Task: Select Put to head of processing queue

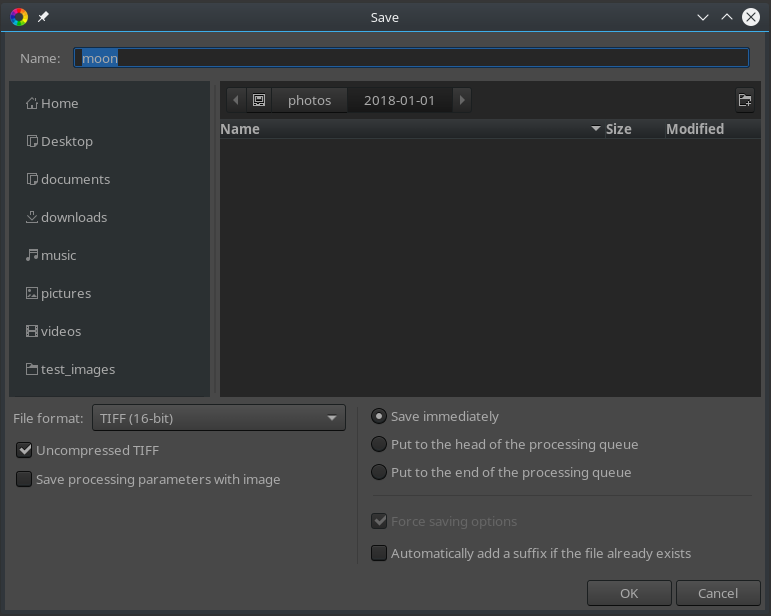Action: (x=379, y=445)
